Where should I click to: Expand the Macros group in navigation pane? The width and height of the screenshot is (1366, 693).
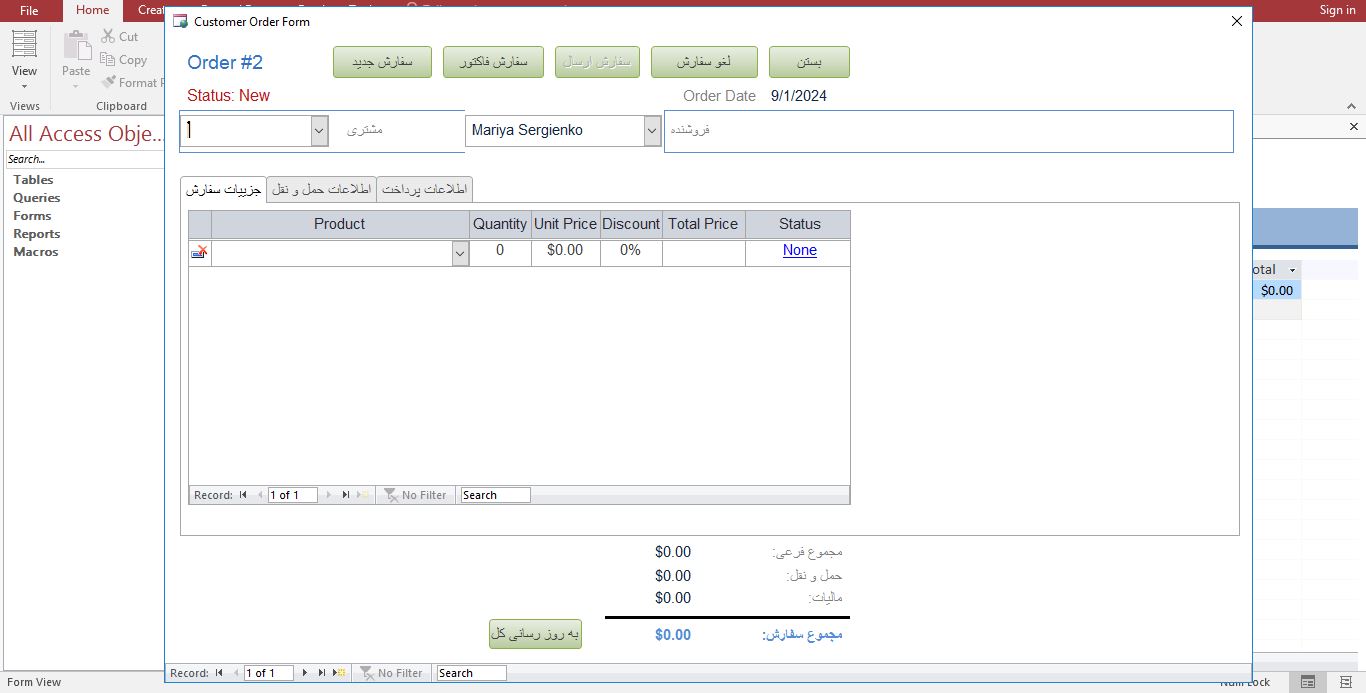click(35, 252)
